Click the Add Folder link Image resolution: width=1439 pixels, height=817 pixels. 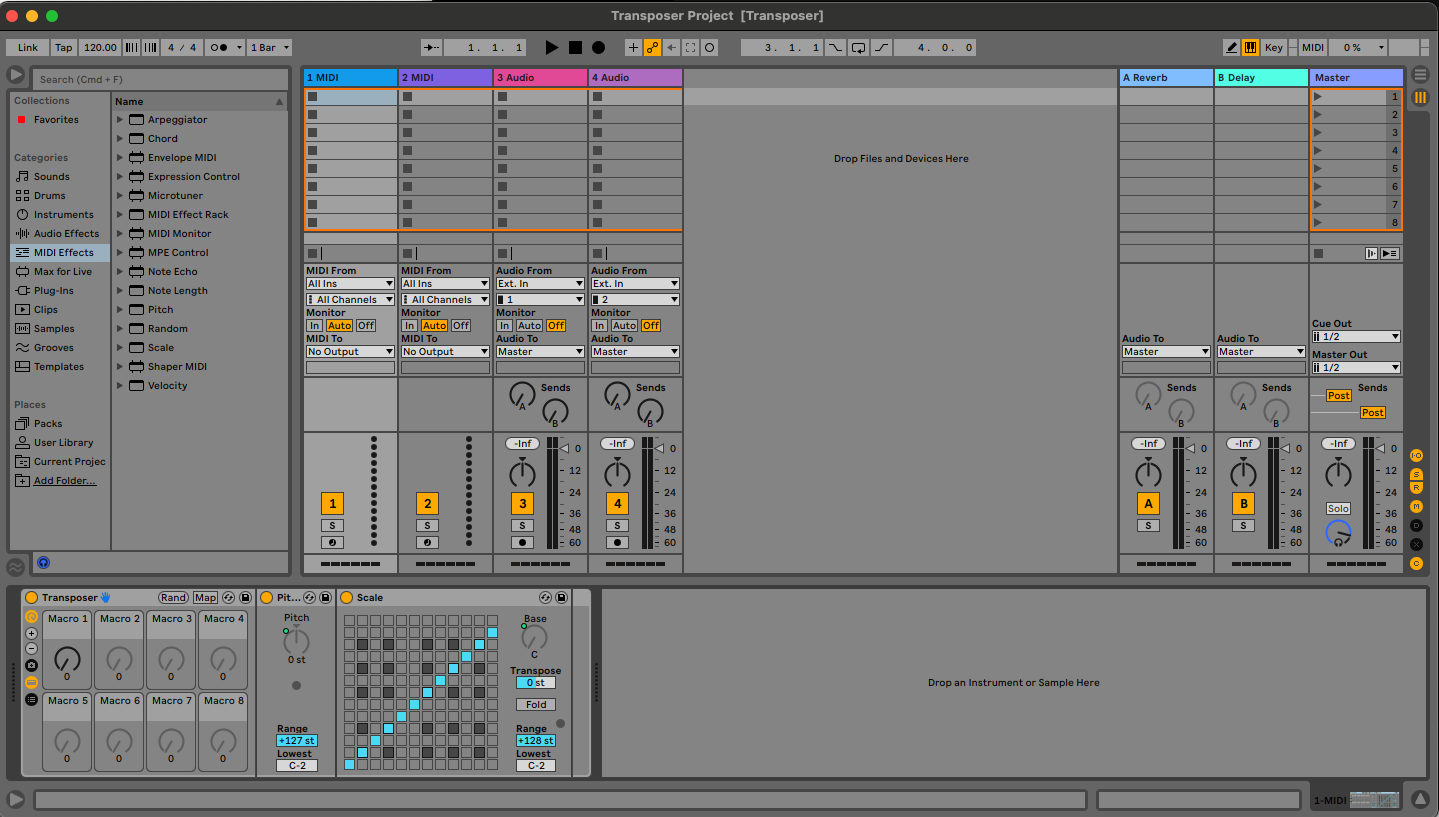tap(65, 481)
